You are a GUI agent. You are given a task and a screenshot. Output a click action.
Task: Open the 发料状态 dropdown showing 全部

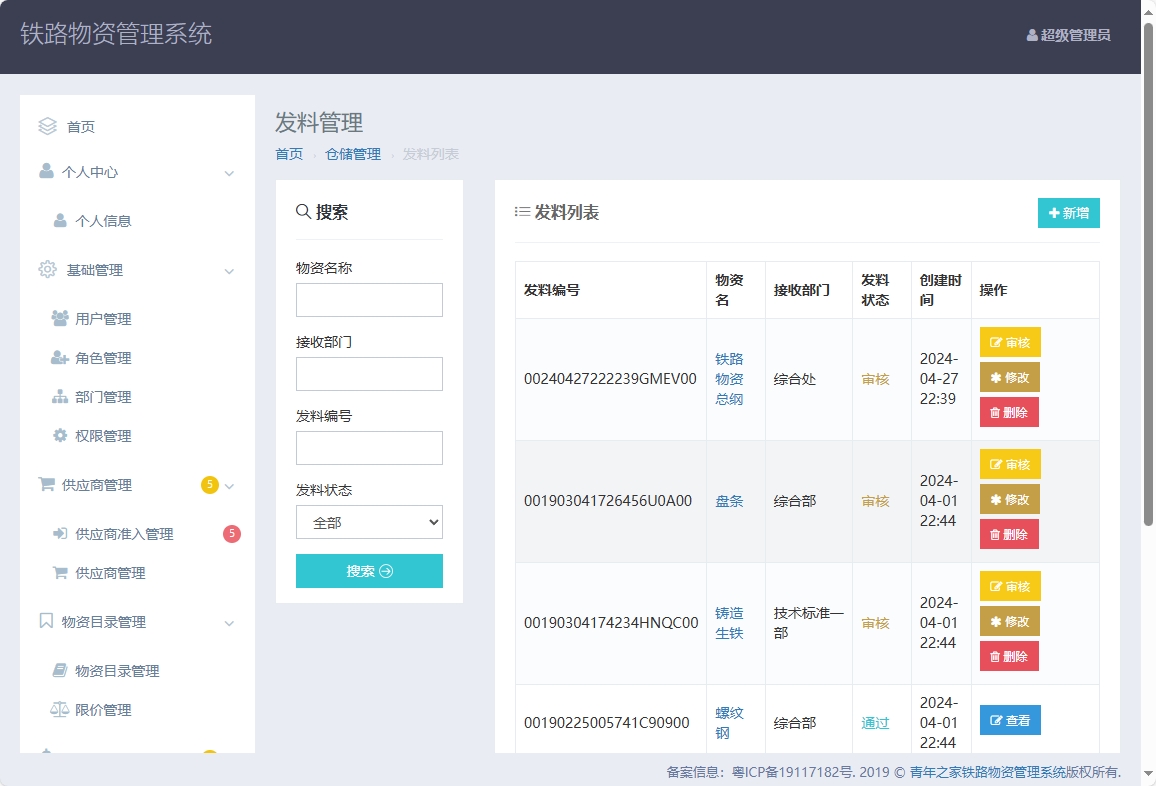click(x=369, y=522)
